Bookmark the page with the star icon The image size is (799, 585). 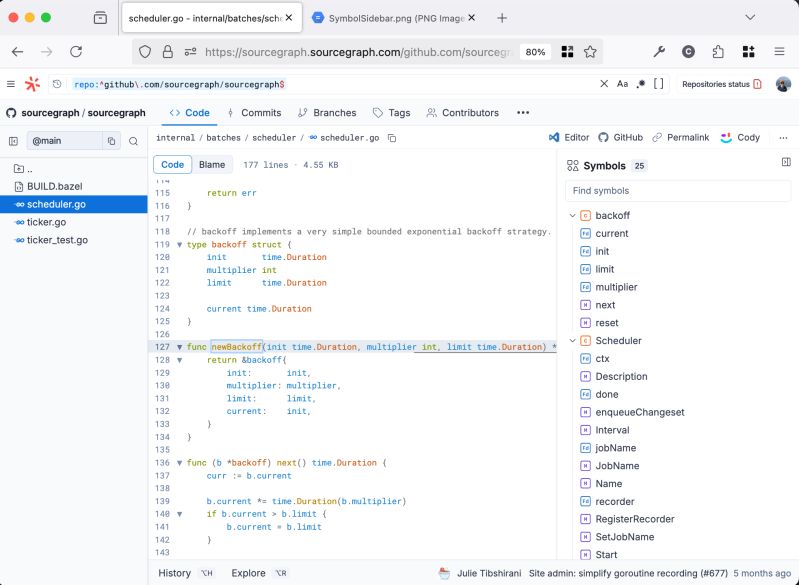[590, 51]
